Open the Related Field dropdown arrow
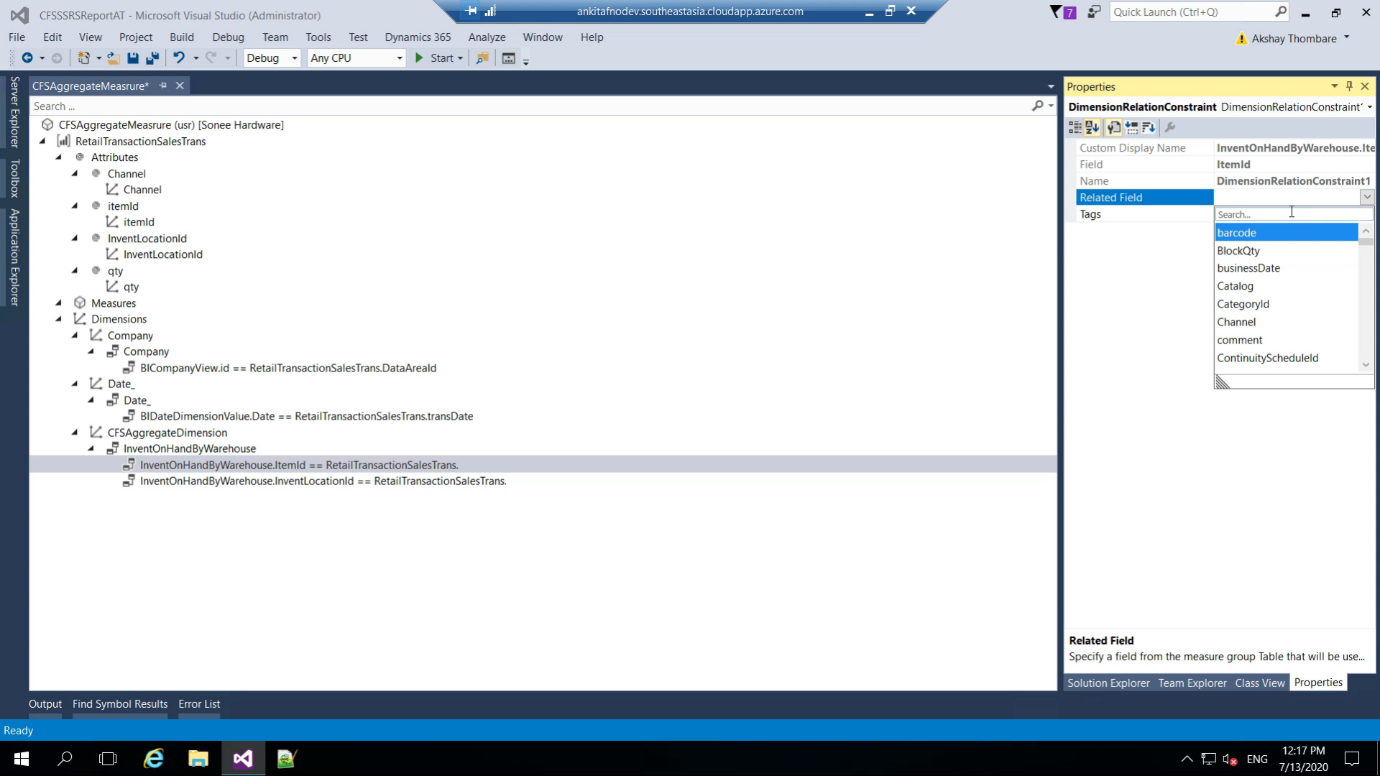This screenshot has height=776, width=1380. 1366,198
